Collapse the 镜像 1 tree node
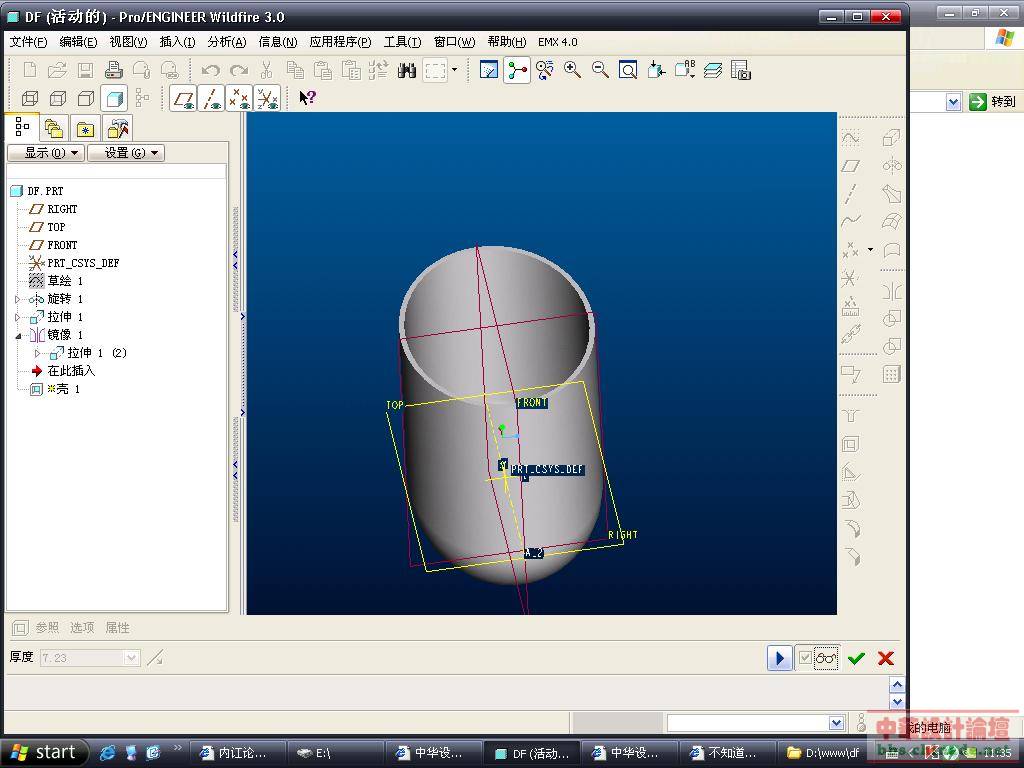The width and height of the screenshot is (1024, 768). [x=18, y=335]
